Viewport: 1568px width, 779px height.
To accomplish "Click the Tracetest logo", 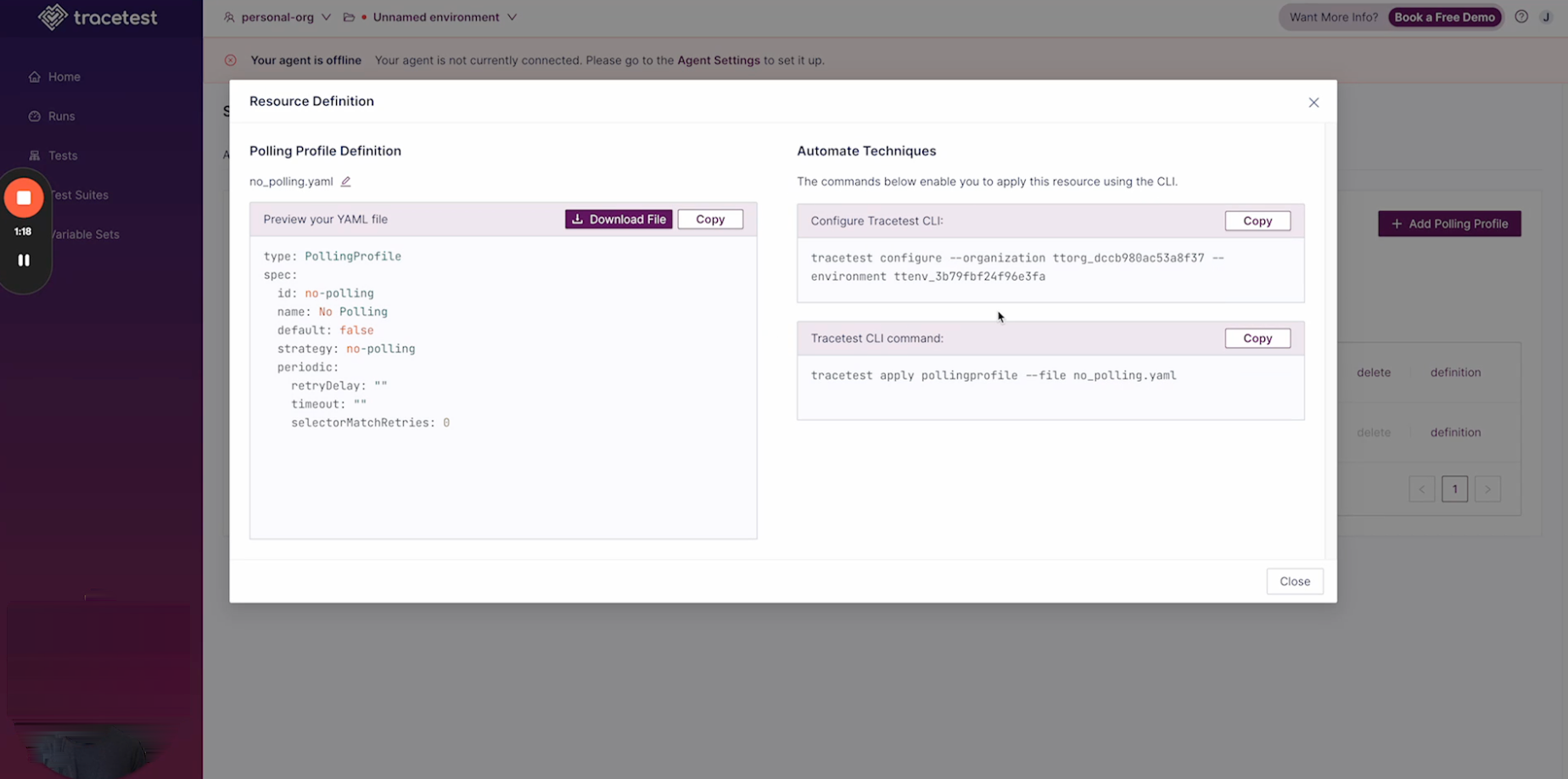I will point(98,17).
